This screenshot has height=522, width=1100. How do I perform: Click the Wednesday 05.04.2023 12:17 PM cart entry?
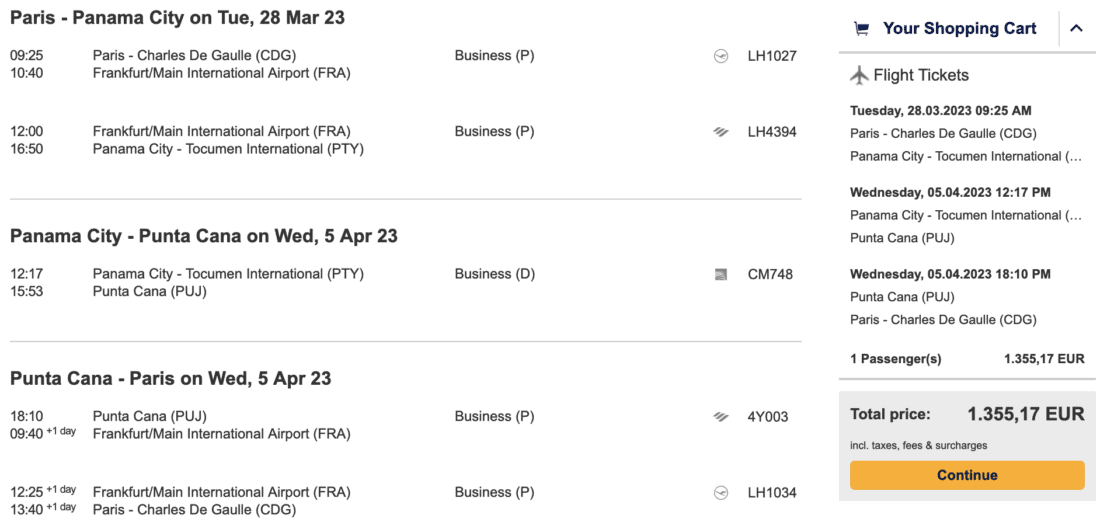click(x=950, y=192)
